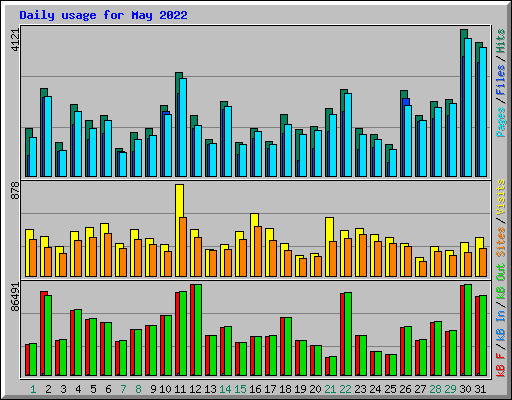The width and height of the screenshot is (512, 400).
Task: Click day 18 on the x-axis
Action: (285, 389)
